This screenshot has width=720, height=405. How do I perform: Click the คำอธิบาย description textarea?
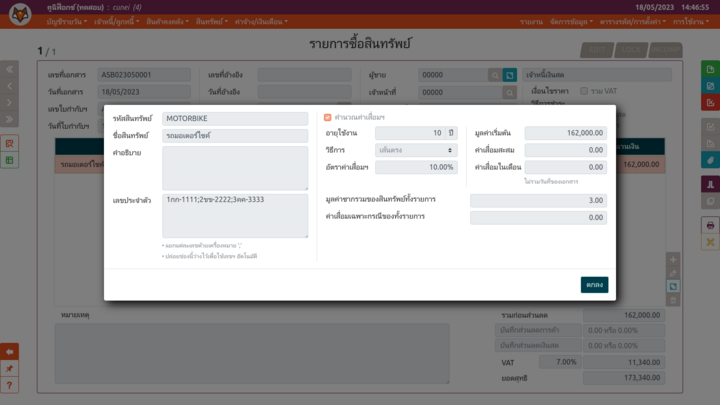235,168
